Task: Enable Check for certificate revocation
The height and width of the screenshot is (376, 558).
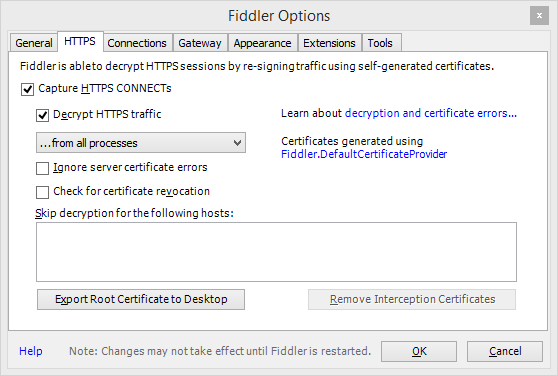Action: point(42,192)
